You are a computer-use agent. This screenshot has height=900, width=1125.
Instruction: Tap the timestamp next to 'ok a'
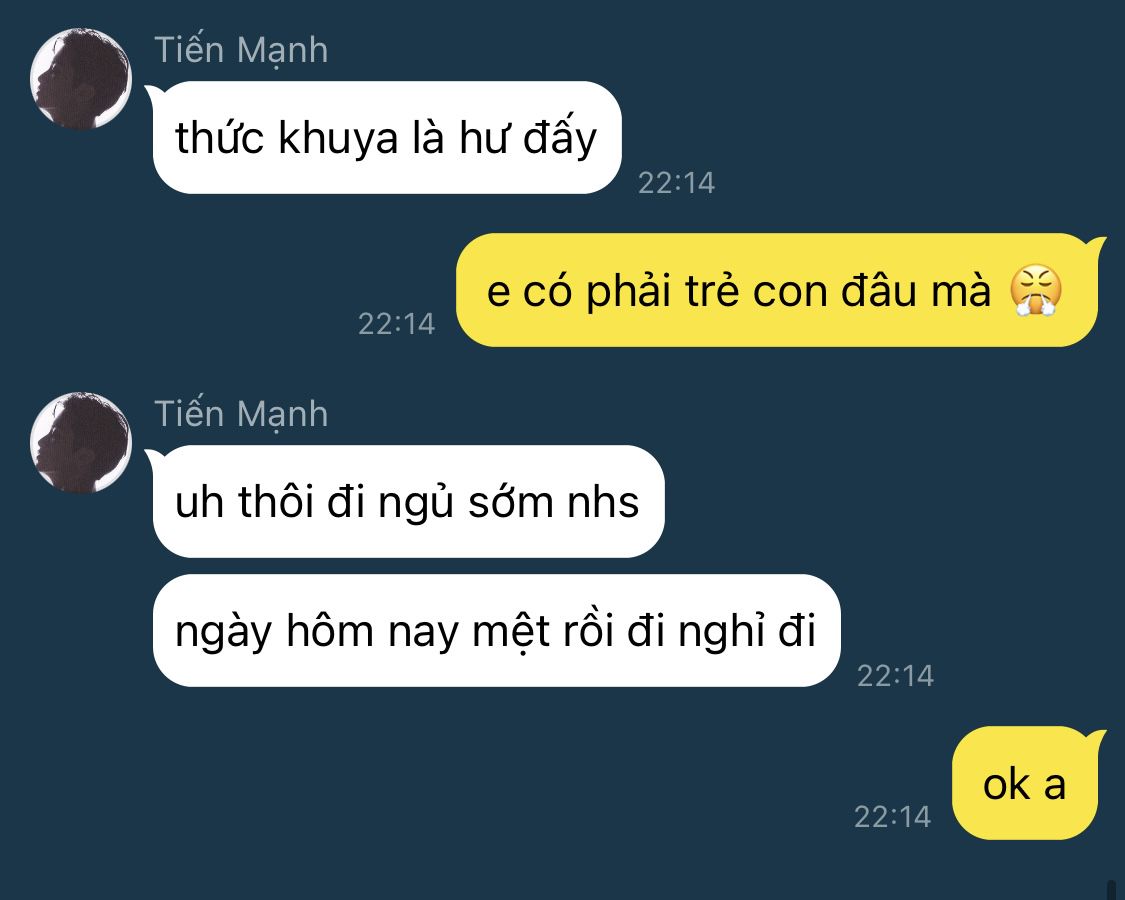tap(892, 817)
